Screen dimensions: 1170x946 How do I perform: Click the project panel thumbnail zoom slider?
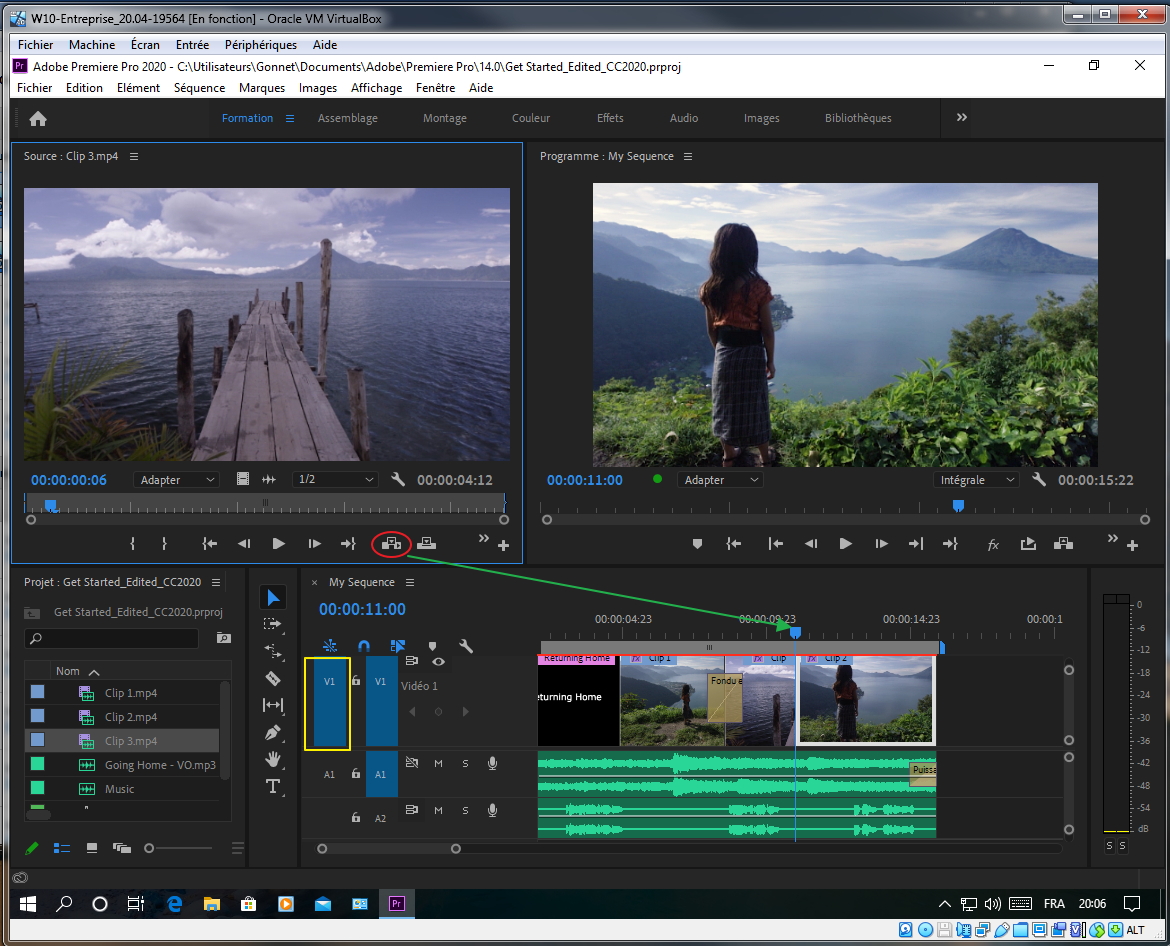coord(150,848)
